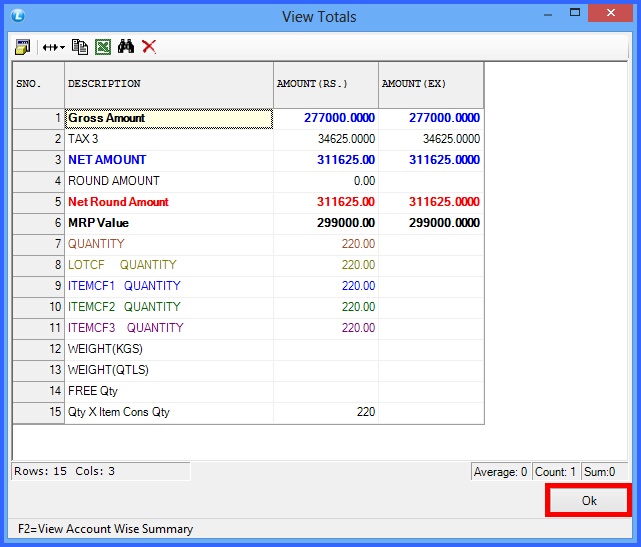The image size is (641, 547).
Task: Select the Qty X Item Cons Qty cell
Action: tap(169, 412)
